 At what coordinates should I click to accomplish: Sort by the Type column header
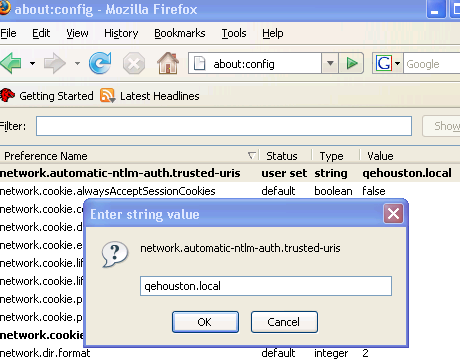point(336,156)
